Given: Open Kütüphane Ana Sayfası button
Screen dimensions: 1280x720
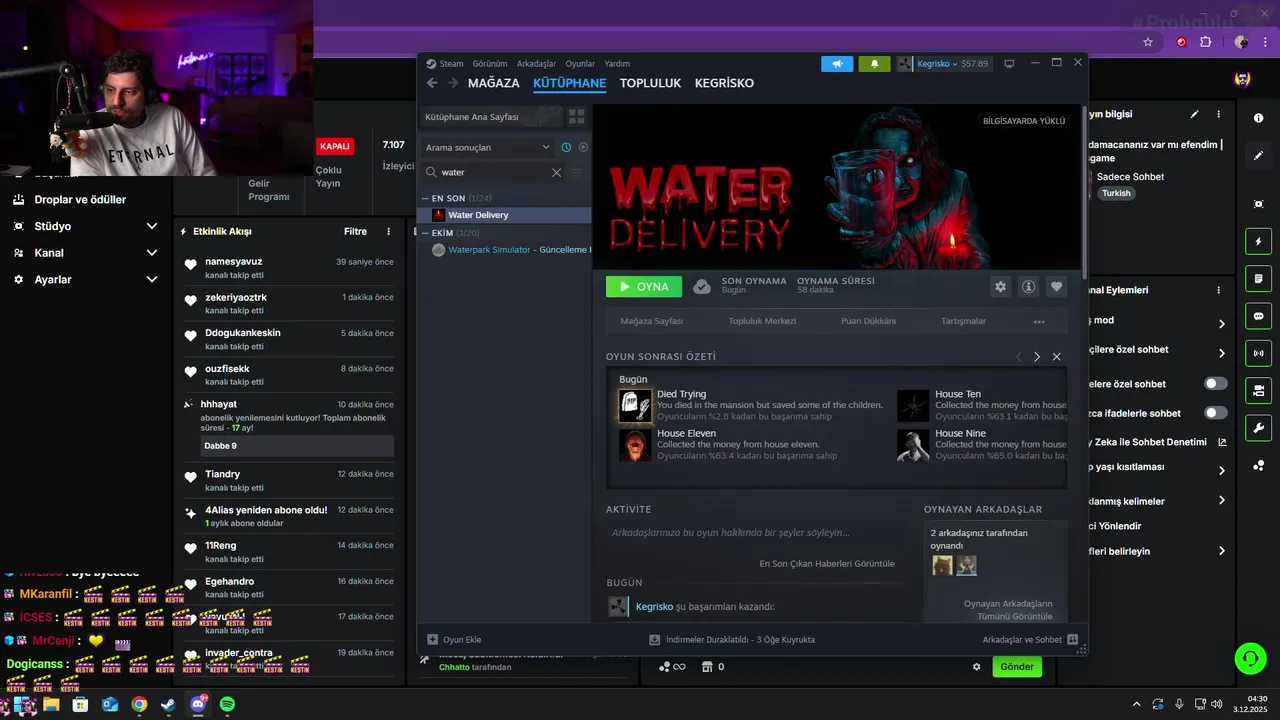Looking at the screenshot, I should [490, 117].
